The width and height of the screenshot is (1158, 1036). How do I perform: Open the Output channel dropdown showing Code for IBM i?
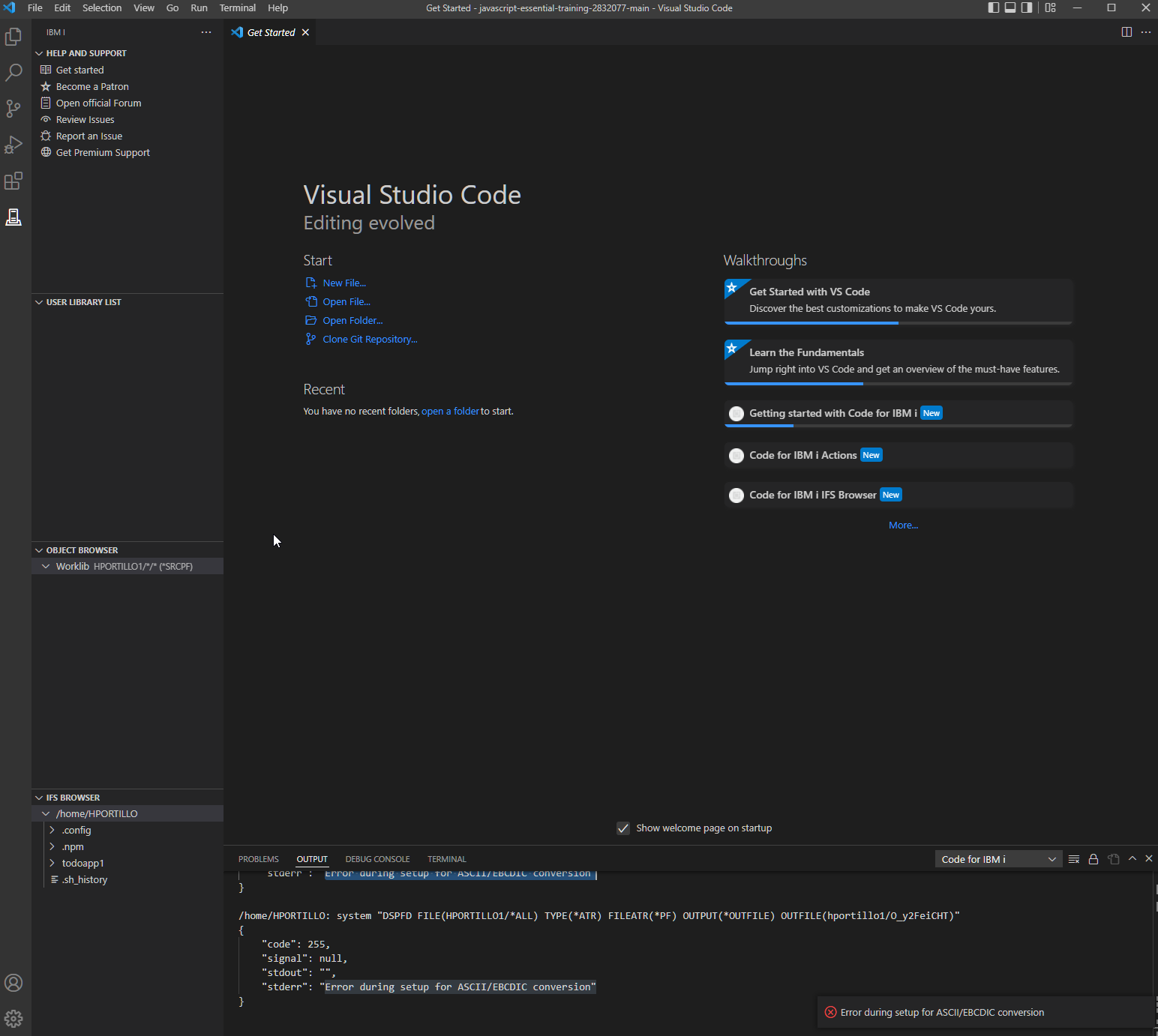(x=997, y=858)
